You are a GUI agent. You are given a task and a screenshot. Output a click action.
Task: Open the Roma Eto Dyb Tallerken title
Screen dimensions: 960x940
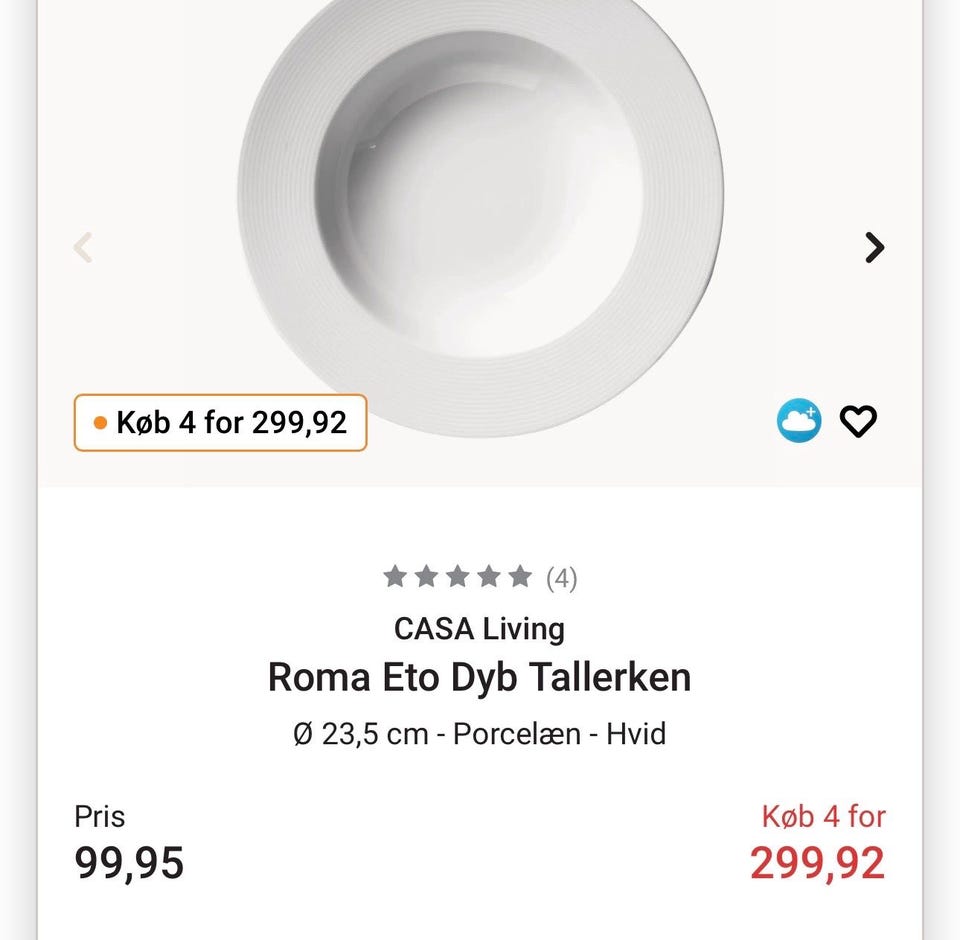pos(479,677)
